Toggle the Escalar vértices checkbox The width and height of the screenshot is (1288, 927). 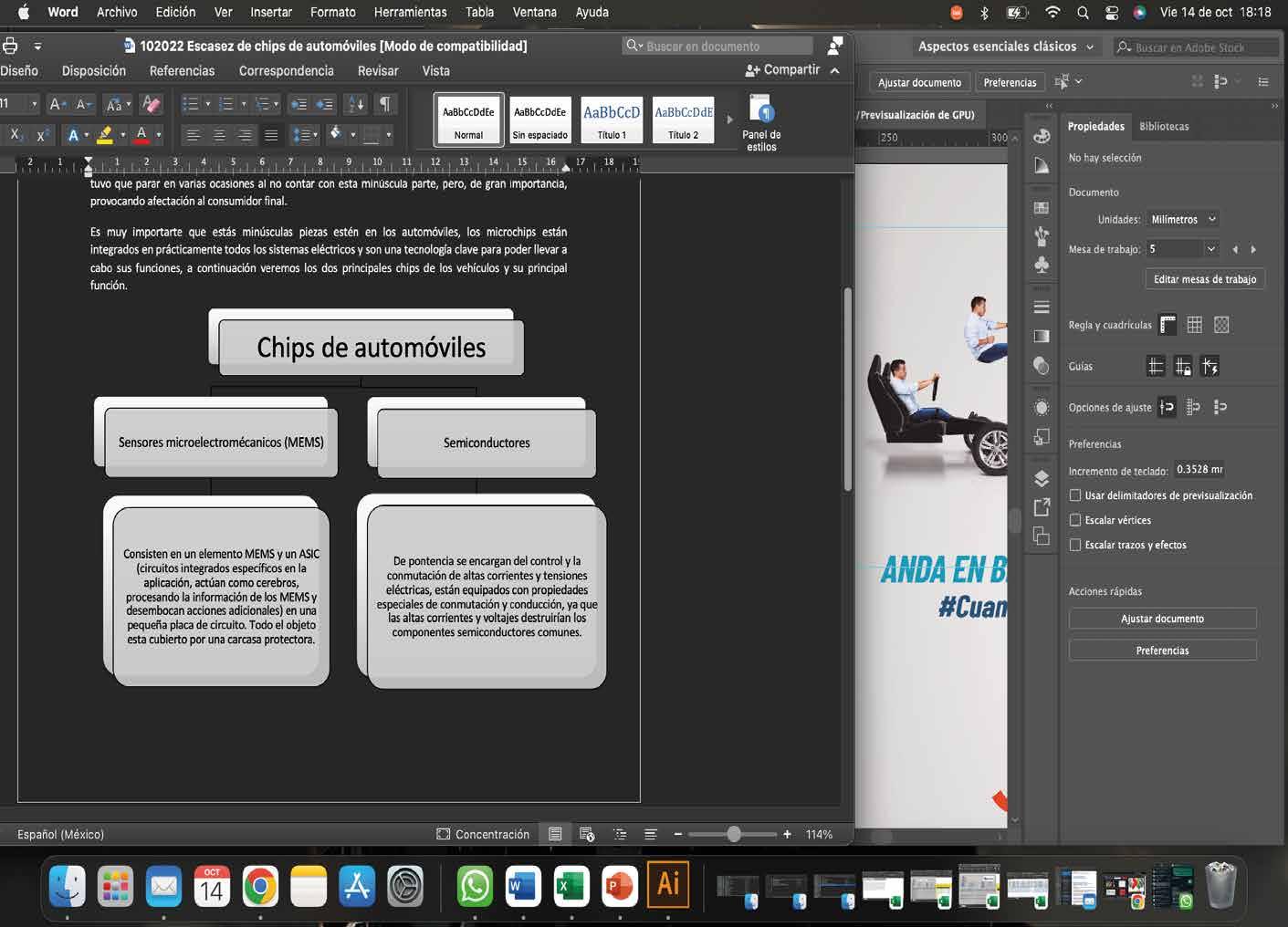(x=1075, y=520)
